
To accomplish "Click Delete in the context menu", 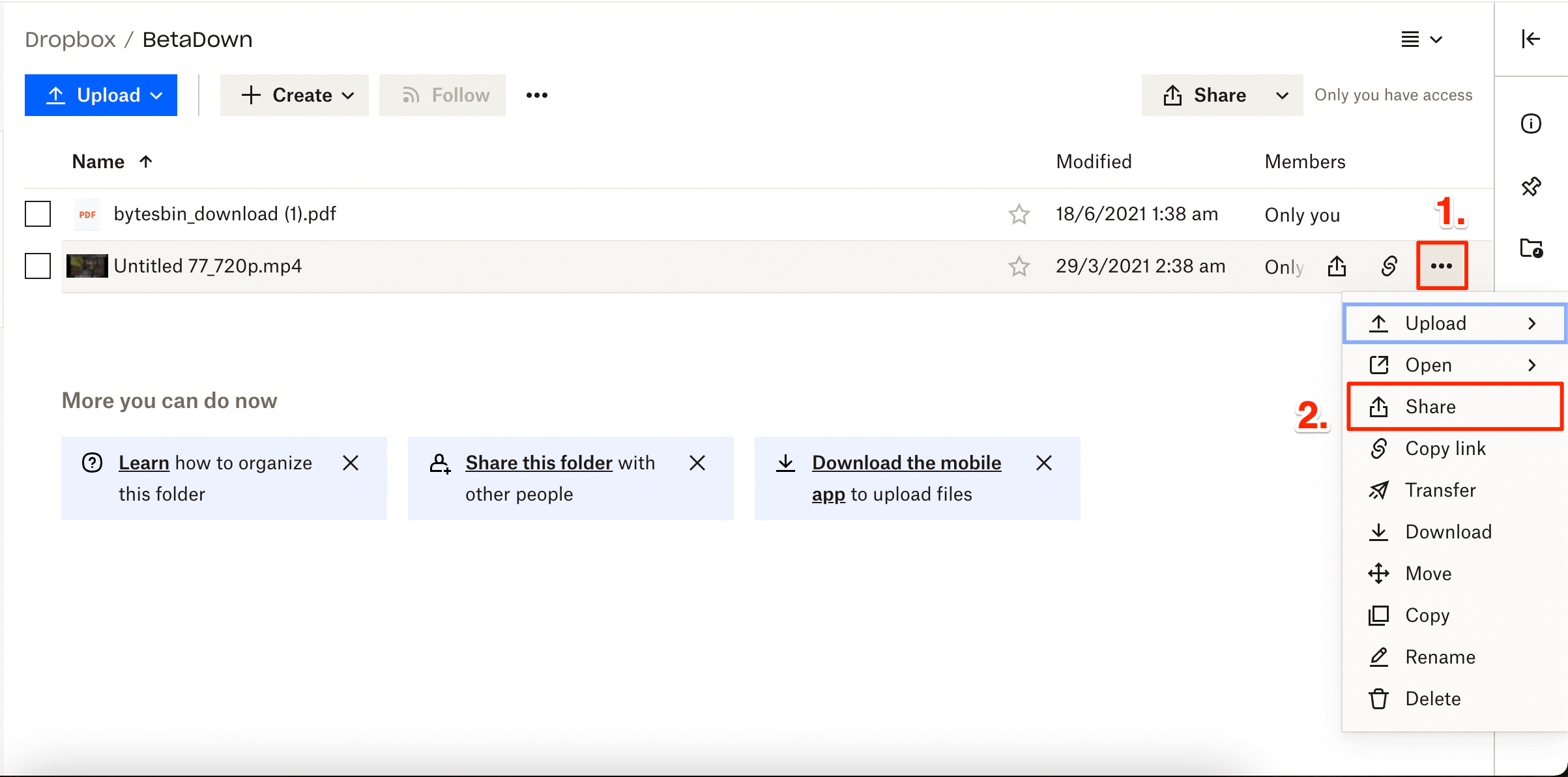I will 1432,699.
